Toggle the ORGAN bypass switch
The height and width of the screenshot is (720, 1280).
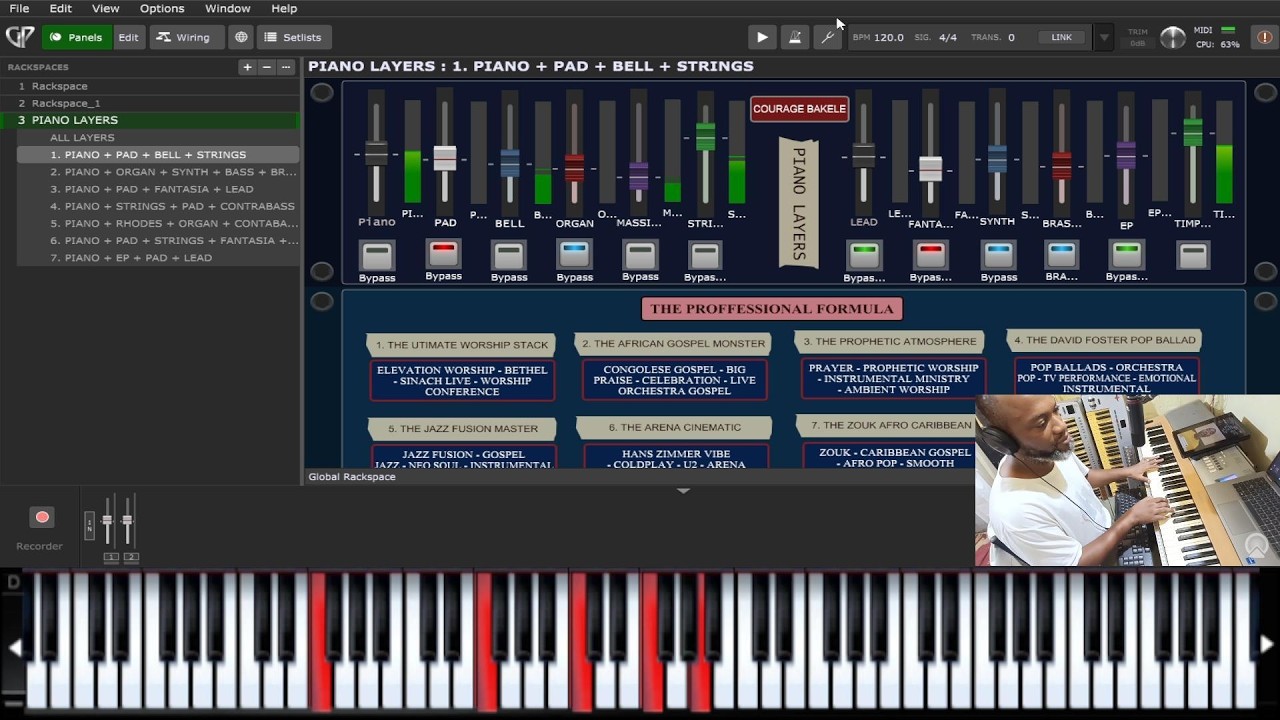574,254
